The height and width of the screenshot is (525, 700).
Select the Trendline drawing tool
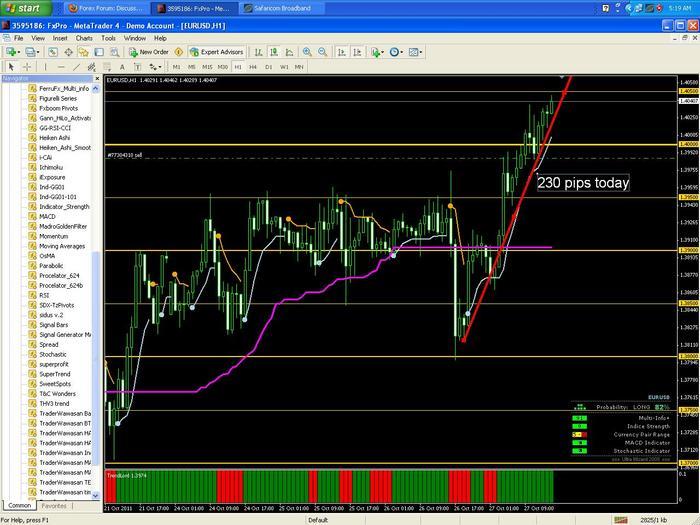[76, 67]
